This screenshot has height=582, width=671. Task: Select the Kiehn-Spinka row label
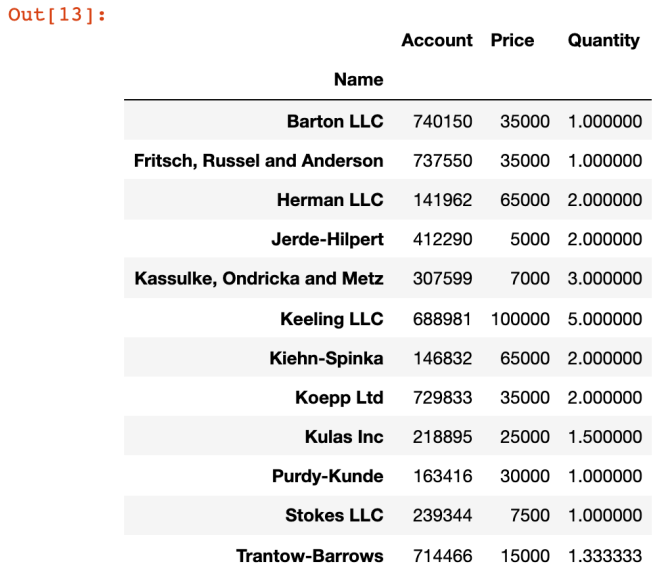click(326, 358)
